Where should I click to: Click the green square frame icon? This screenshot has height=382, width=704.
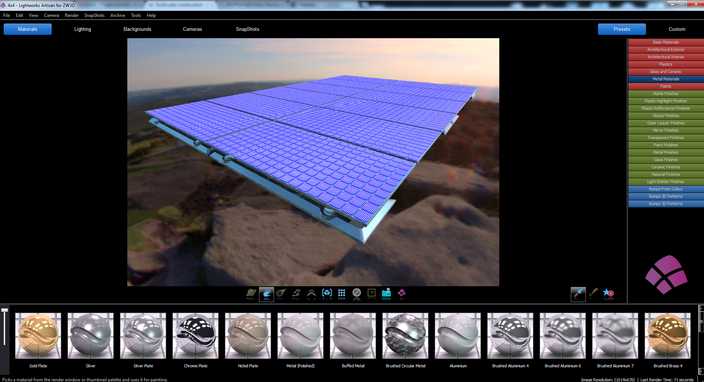coord(372,293)
